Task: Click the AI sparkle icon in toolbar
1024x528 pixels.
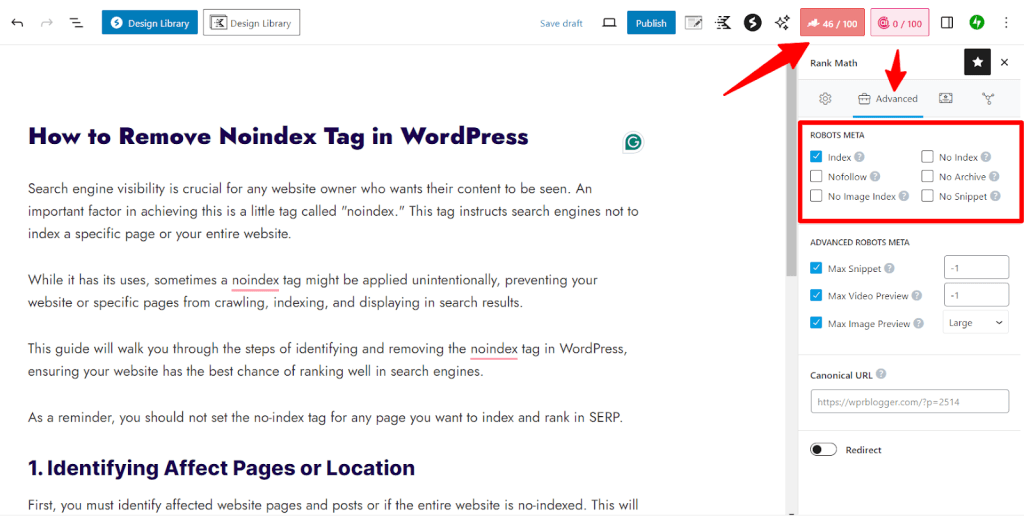Action: click(x=782, y=23)
